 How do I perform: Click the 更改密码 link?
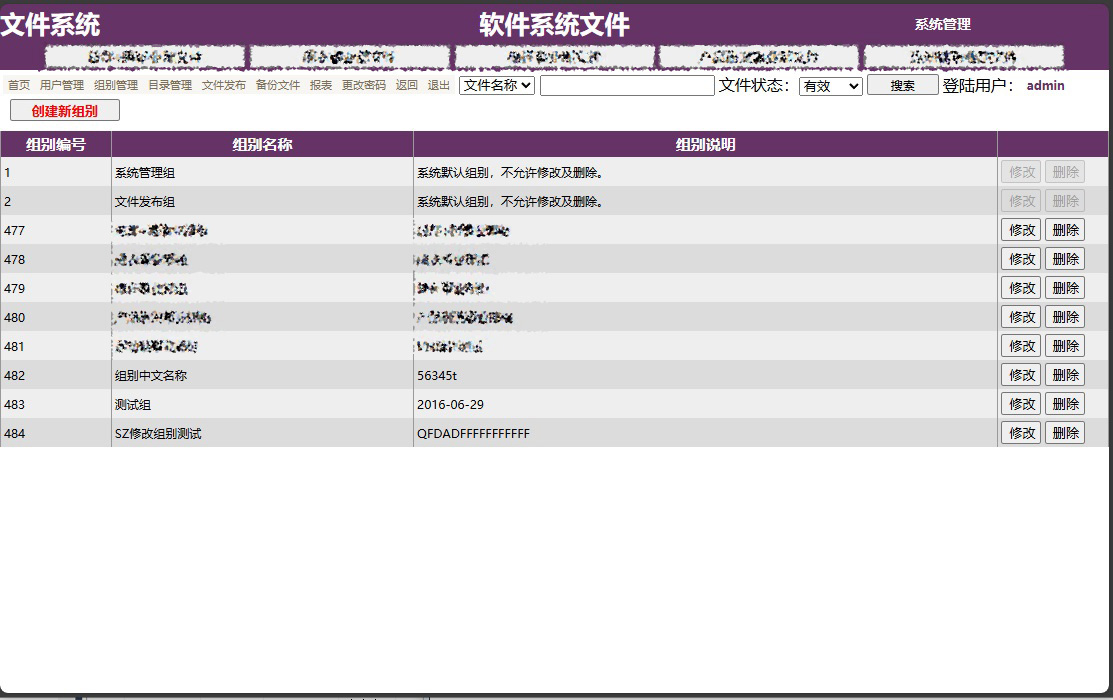point(363,85)
